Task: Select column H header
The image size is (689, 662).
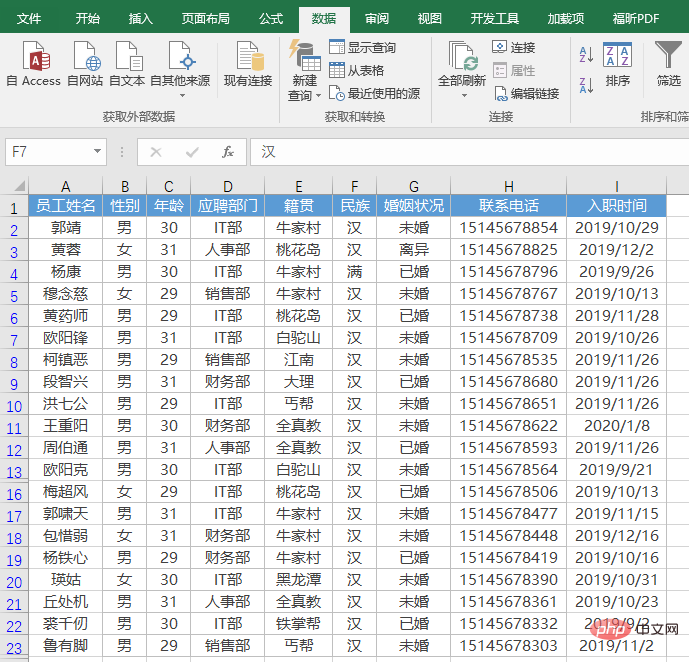Action: (508, 186)
